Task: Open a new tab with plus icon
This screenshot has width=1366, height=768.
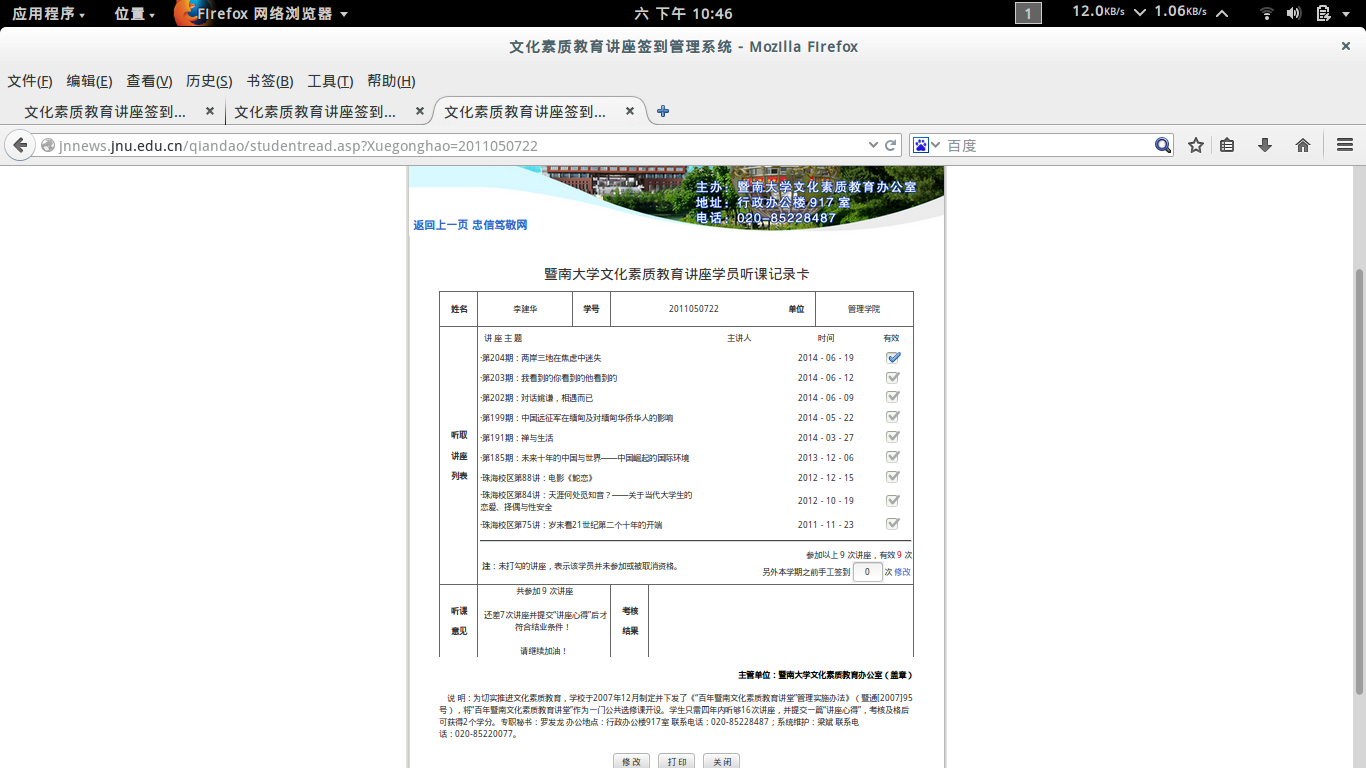Action: click(x=663, y=111)
